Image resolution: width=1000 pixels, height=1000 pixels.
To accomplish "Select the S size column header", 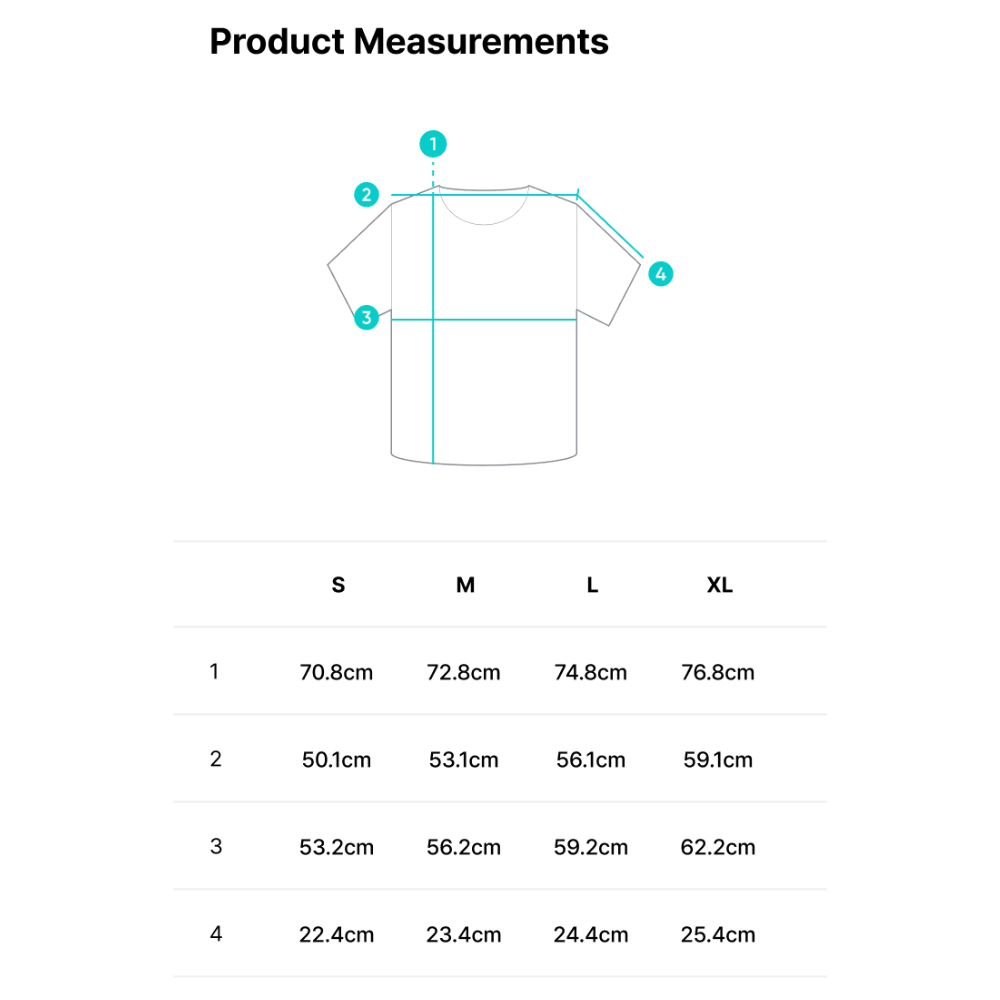I will pos(338,585).
